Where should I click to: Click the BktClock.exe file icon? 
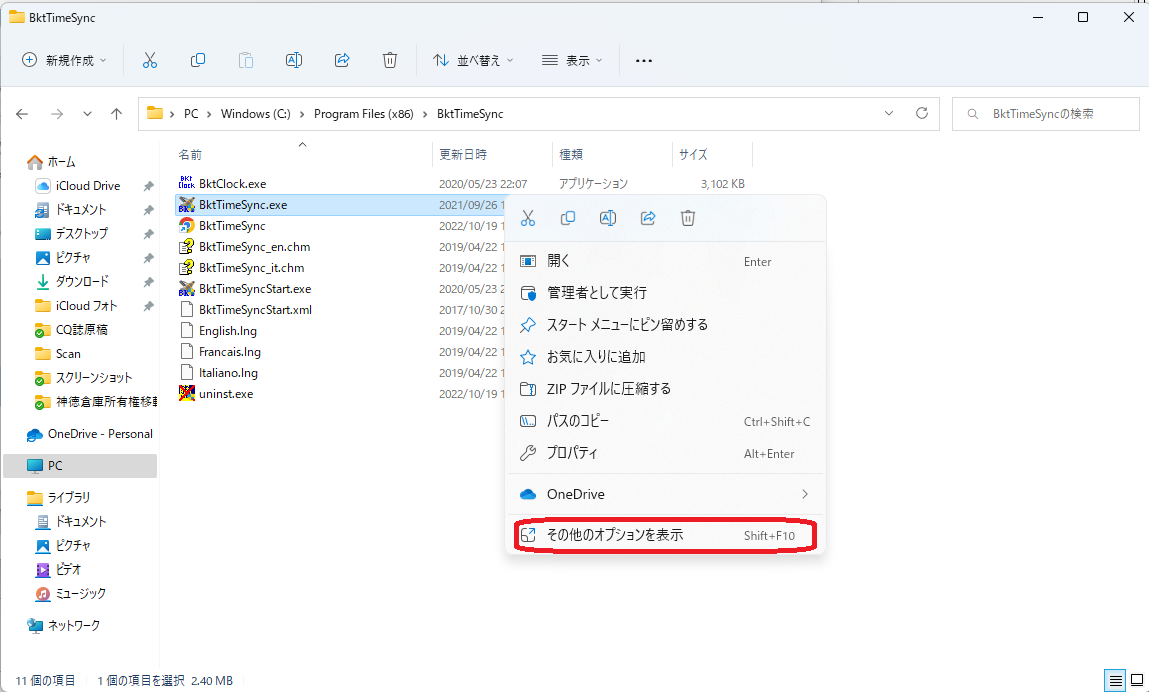click(187, 183)
